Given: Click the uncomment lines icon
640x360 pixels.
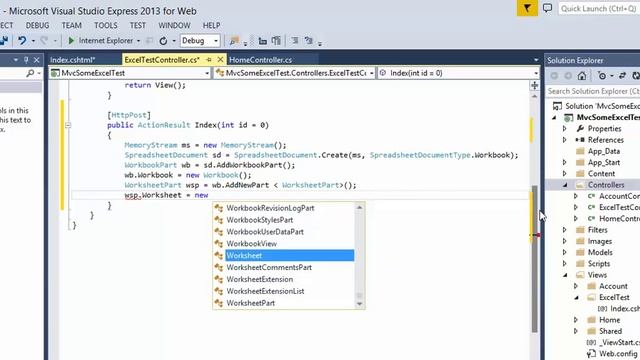Looking at the screenshot, I should (309, 41).
